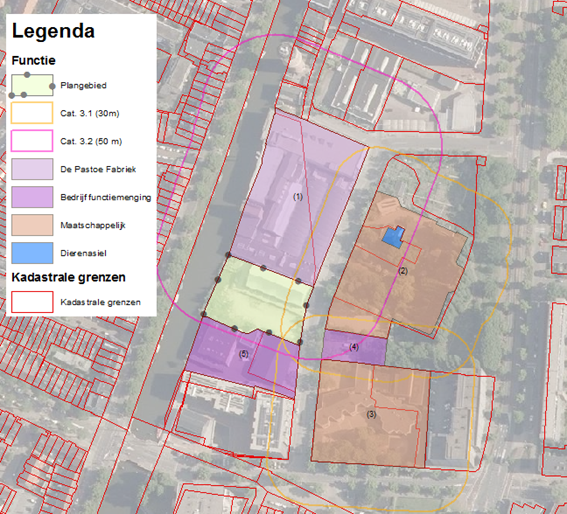The image size is (567, 514).
Task: Click the Maatschappelijk legend swatch
Action: [x=32, y=225]
